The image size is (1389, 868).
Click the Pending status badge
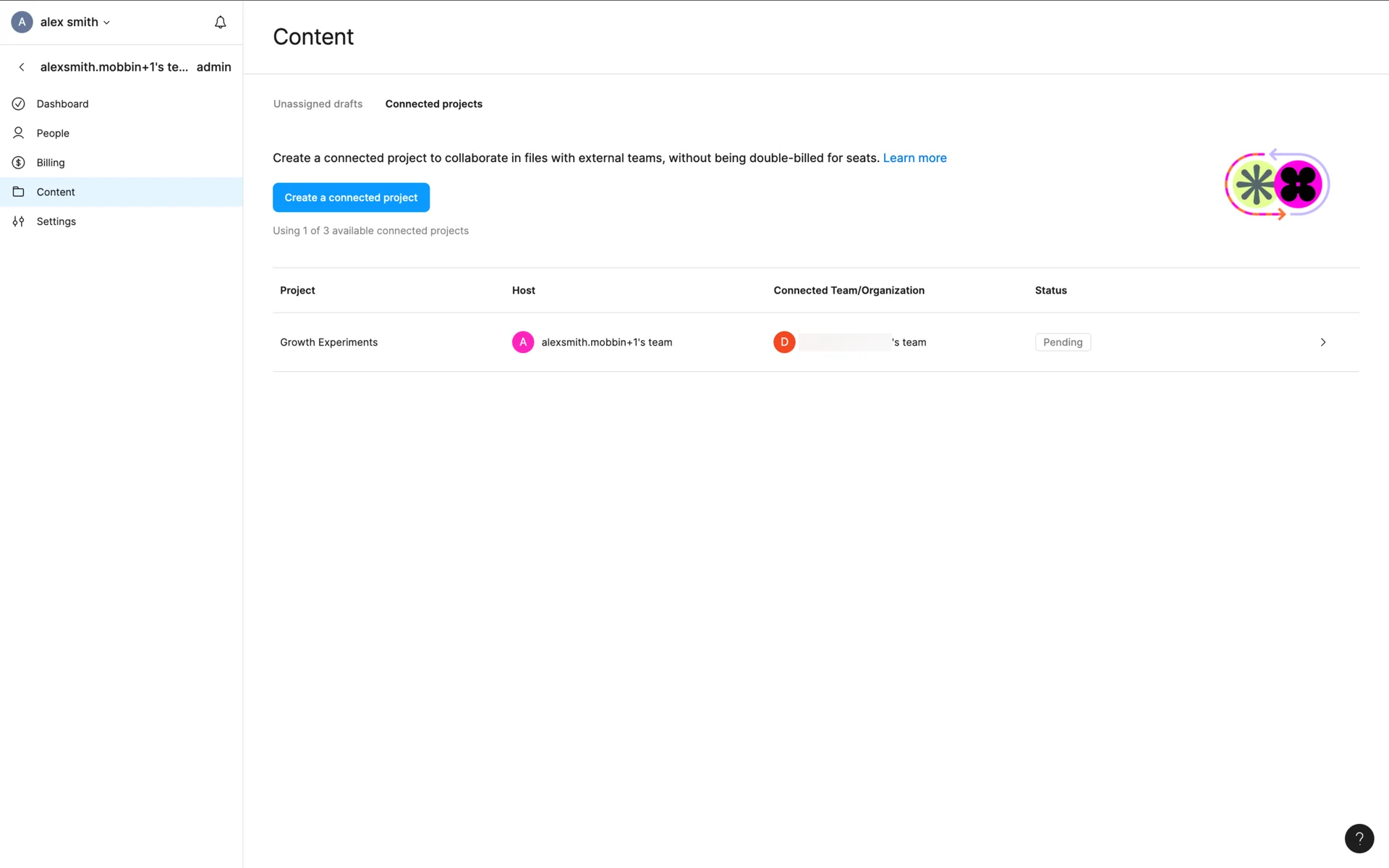point(1062,342)
